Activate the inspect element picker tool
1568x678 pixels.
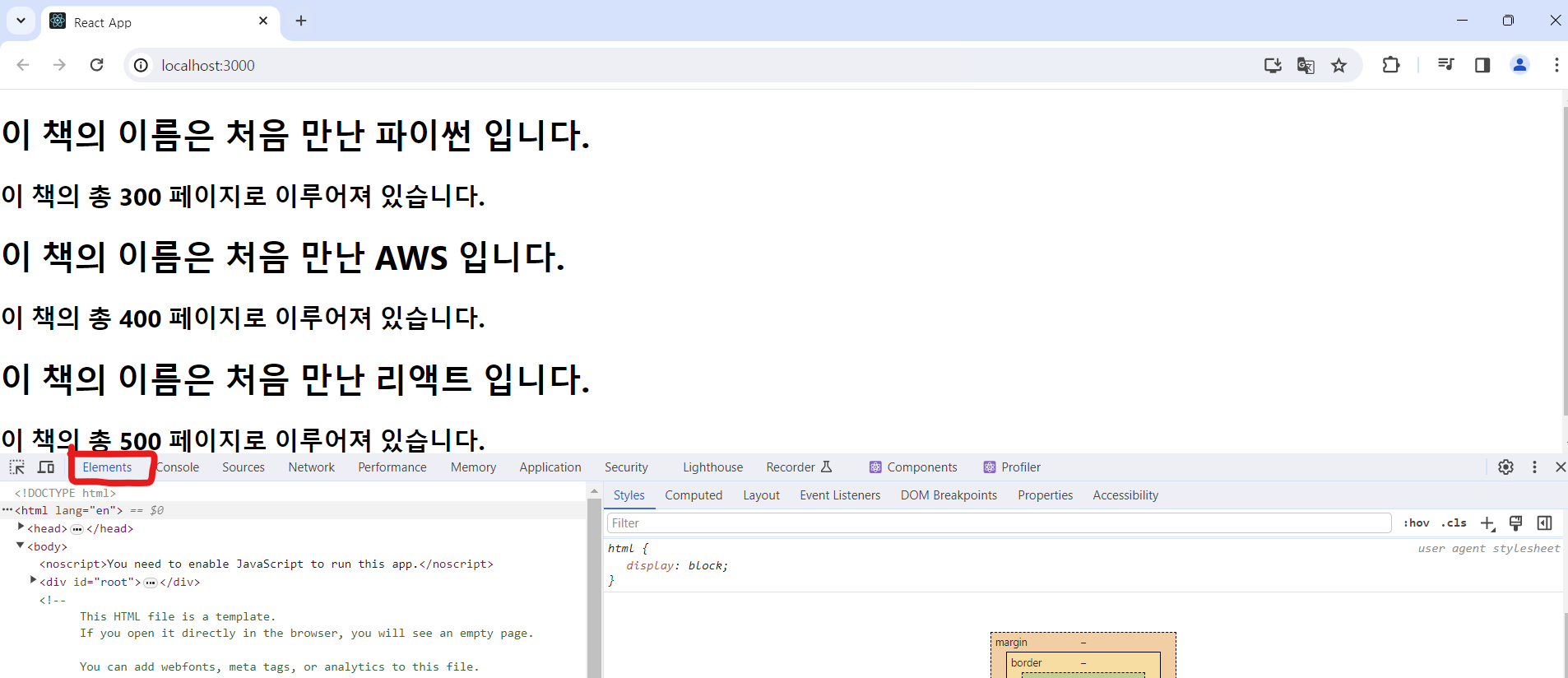pyautogui.click(x=16, y=467)
